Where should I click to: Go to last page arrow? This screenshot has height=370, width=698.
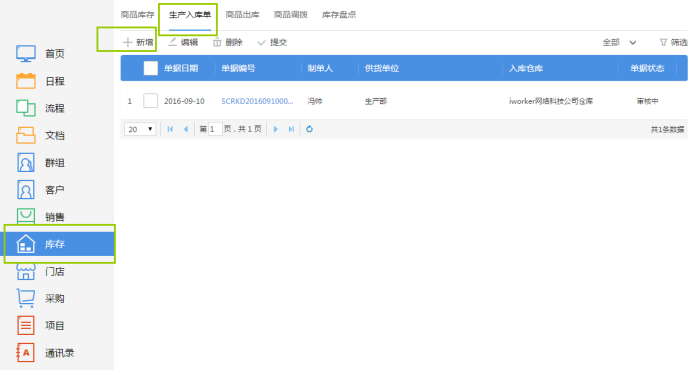(x=291, y=129)
